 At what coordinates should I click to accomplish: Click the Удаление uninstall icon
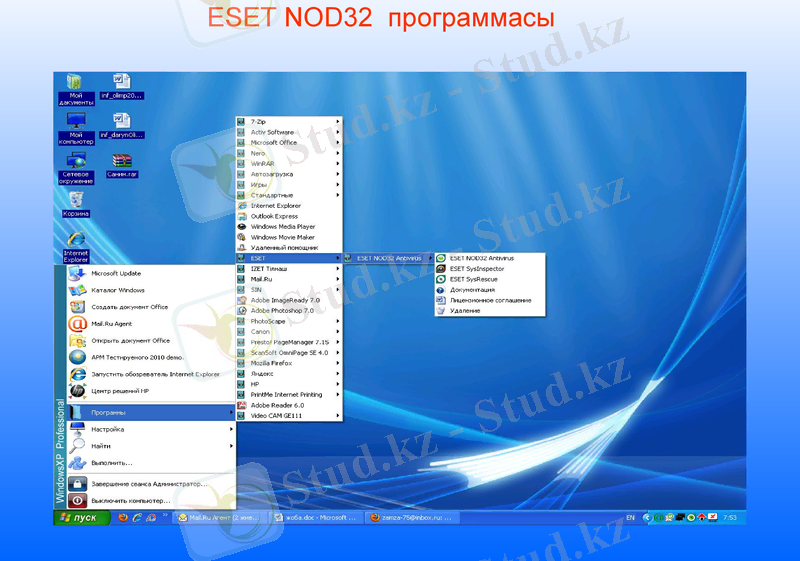pyautogui.click(x=441, y=311)
